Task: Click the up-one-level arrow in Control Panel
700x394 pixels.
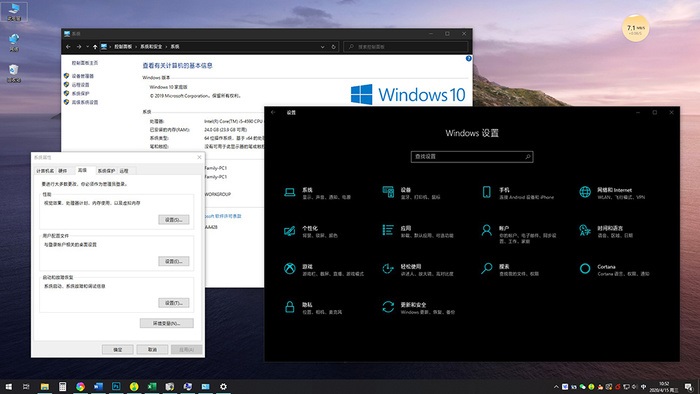Action: [95, 47]
